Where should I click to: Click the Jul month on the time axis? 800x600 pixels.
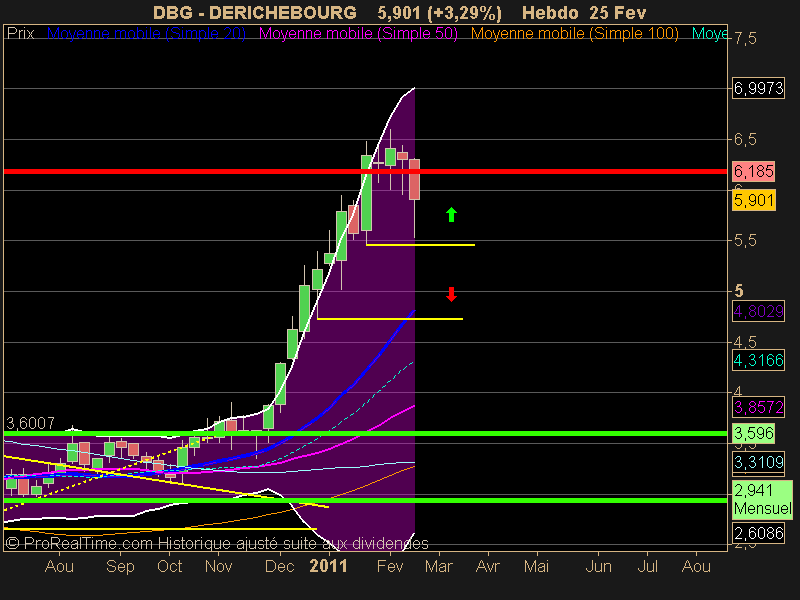(x=647, y=566)
